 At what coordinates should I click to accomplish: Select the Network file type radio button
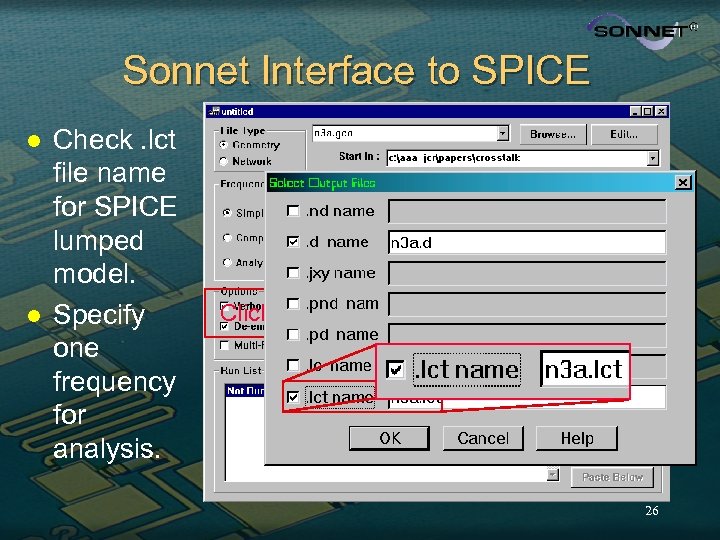(224, 161)
